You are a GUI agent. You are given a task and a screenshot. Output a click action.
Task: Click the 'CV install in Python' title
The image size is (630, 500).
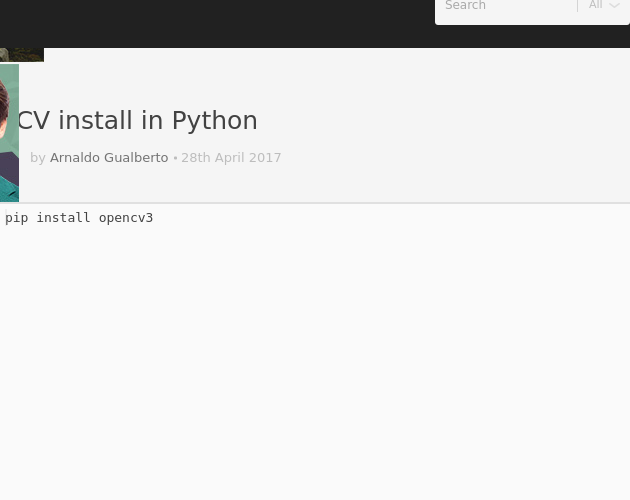click(x=137, y=120)
